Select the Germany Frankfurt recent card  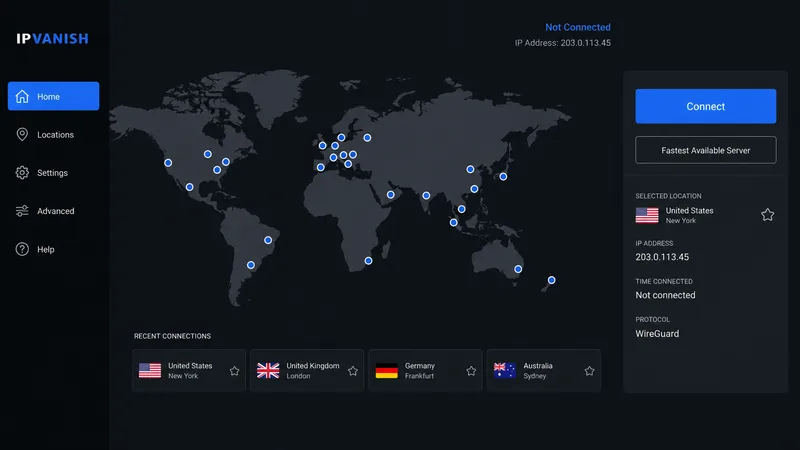tap(426, 370)
